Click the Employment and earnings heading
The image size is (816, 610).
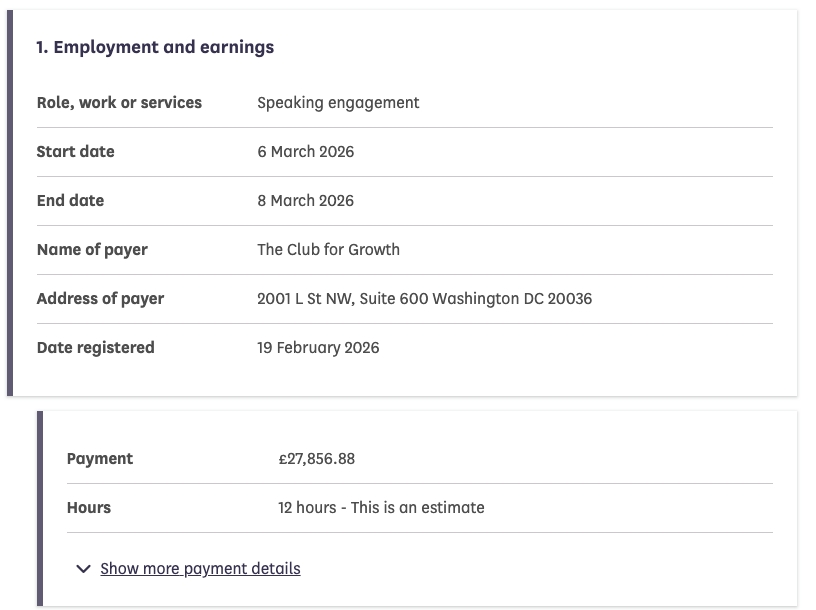[x=155, y=47]
